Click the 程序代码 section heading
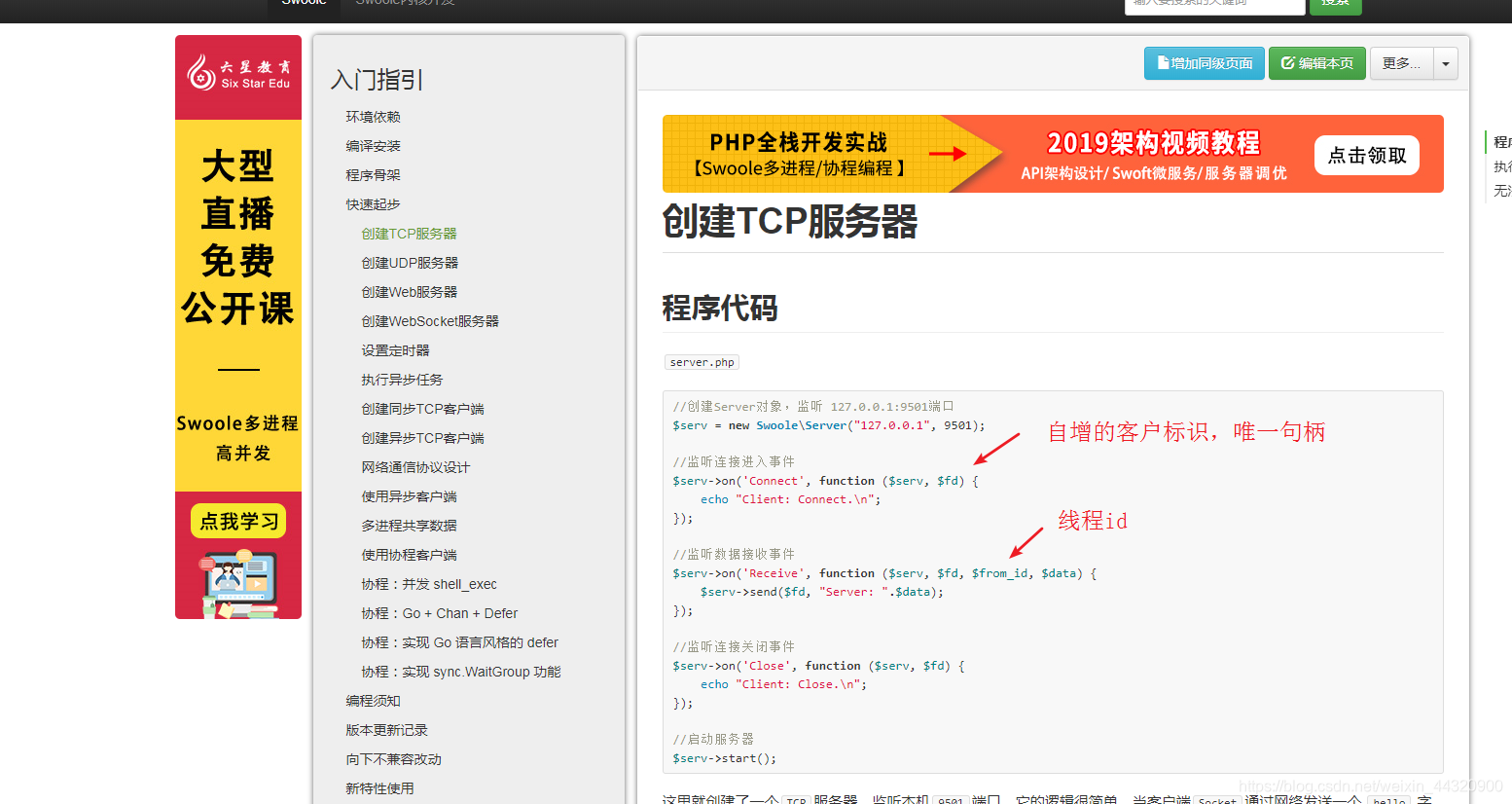Screen dimensions: 1512x804 pyautogui.click(x=720, y=309)
